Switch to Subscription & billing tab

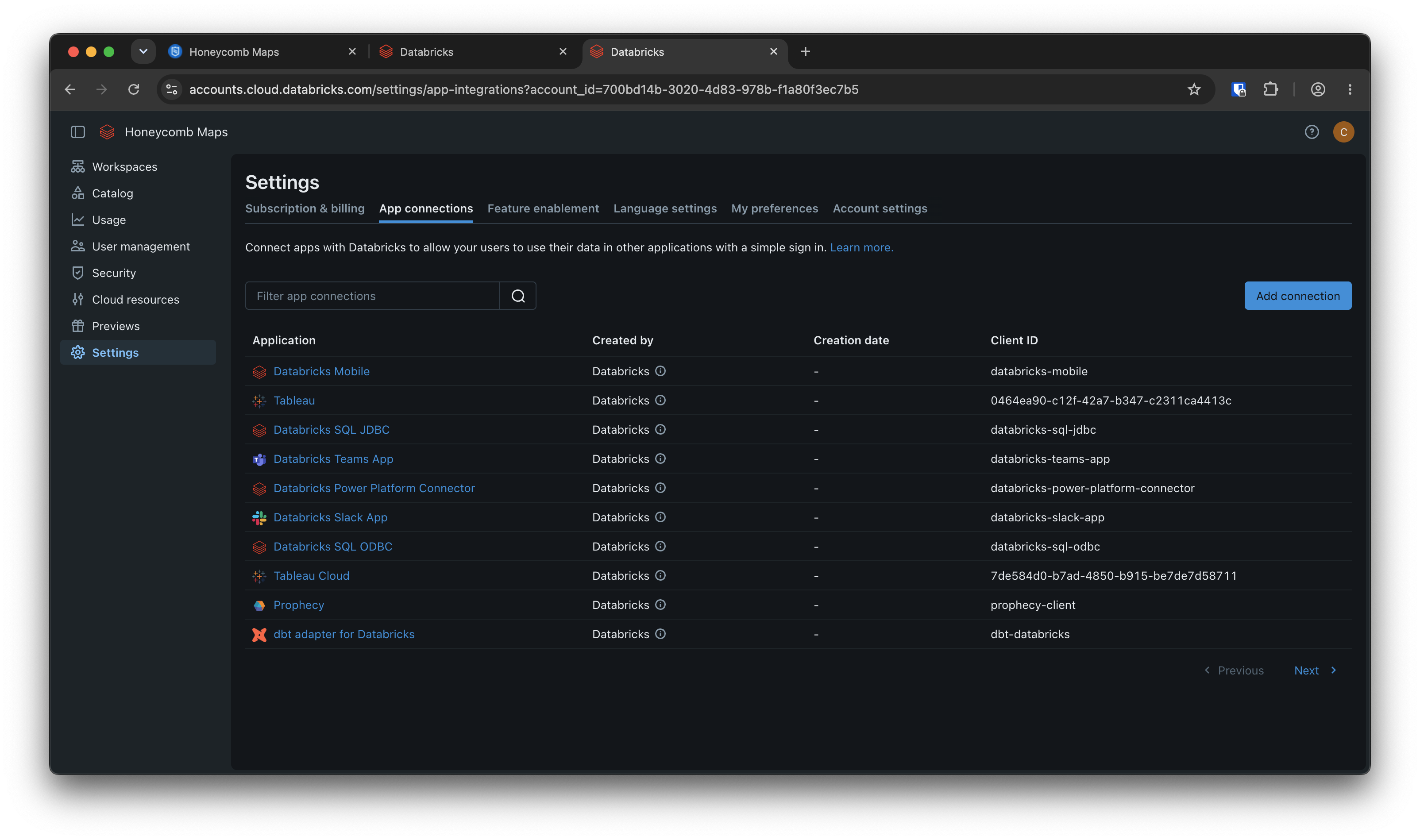click(305, 208)
